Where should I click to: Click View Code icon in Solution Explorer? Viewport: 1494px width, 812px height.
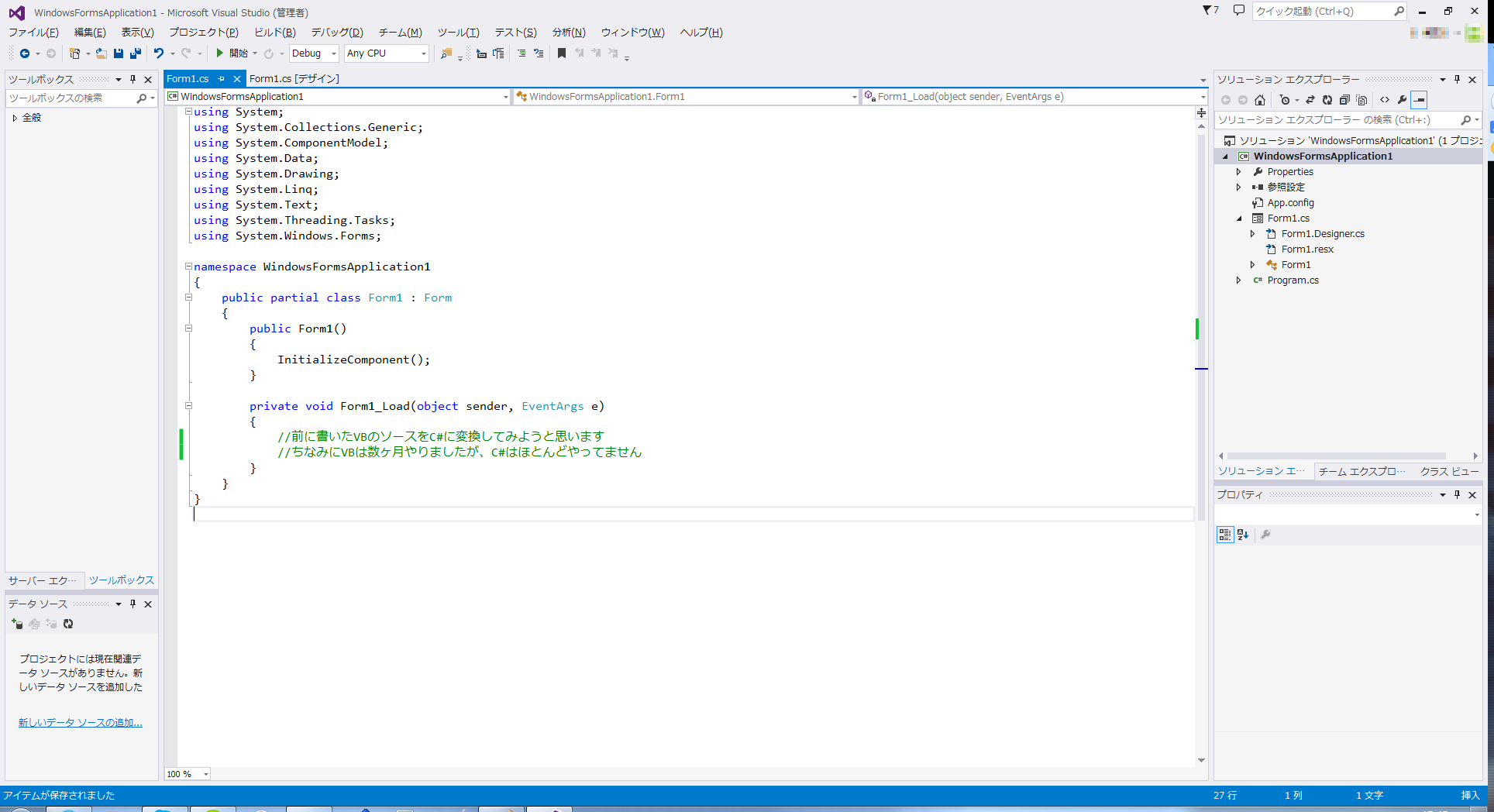click(x=1385, y=100)
